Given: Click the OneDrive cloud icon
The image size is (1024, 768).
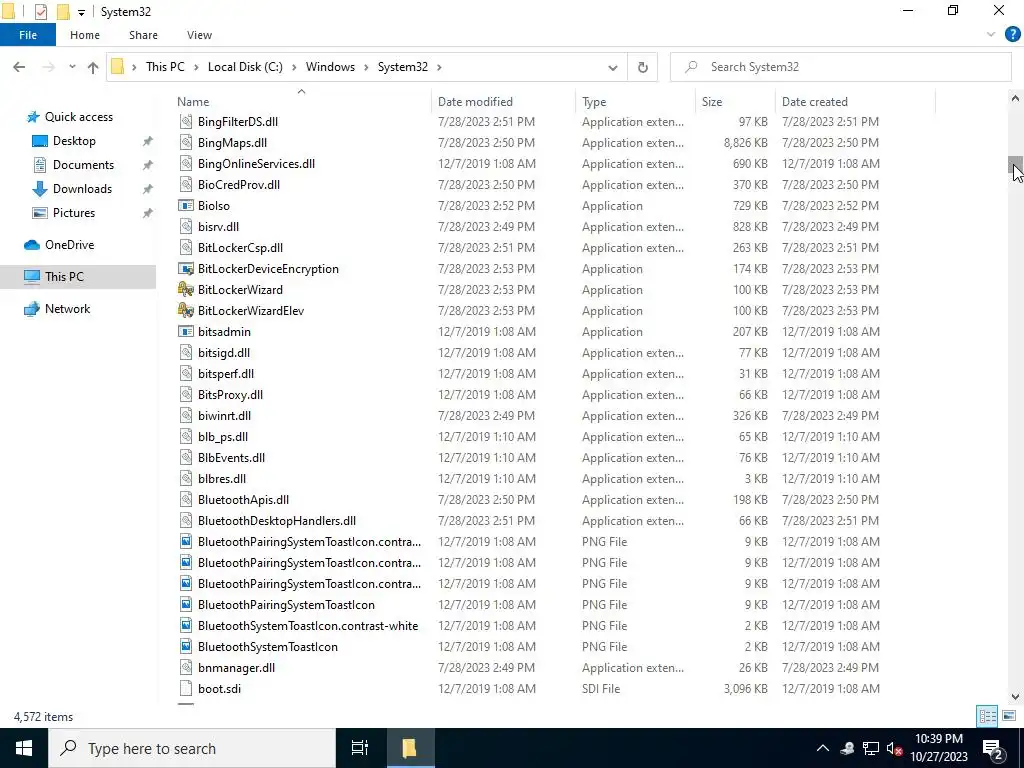Looking at the screenshot, I should 32,245.
